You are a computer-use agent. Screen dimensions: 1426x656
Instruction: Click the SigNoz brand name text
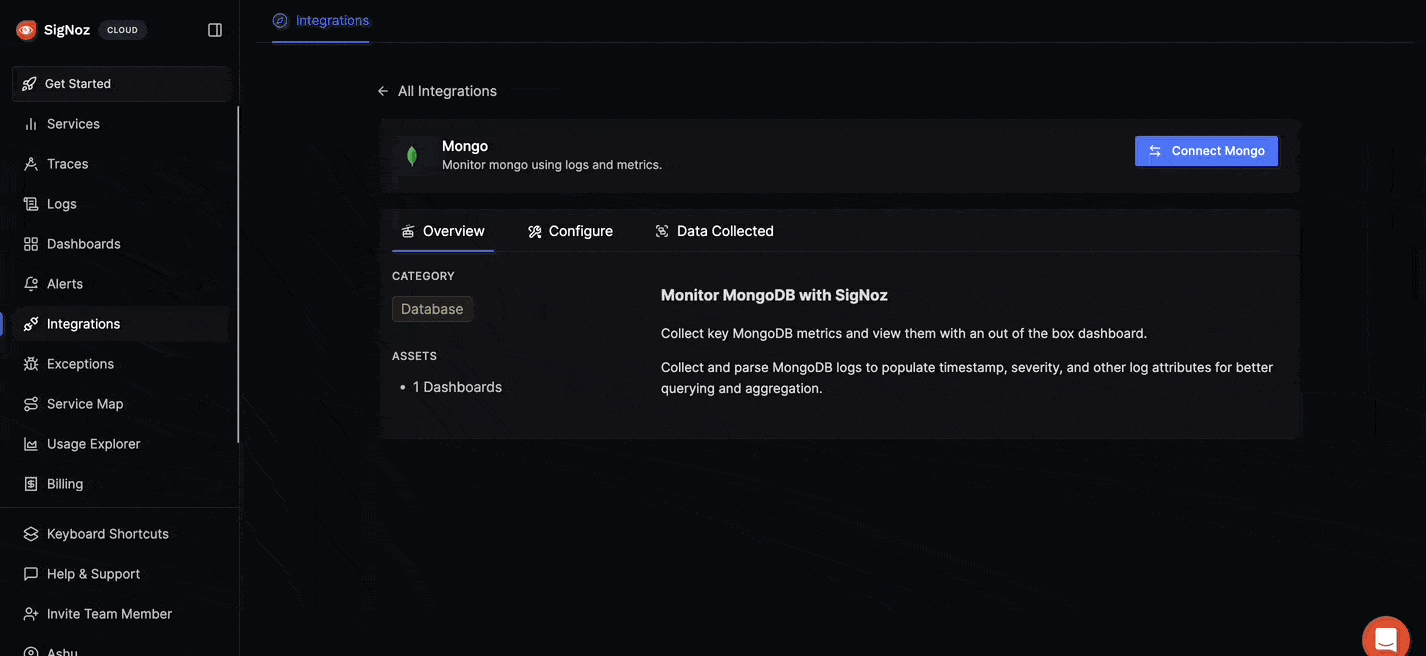click(67, 30)
